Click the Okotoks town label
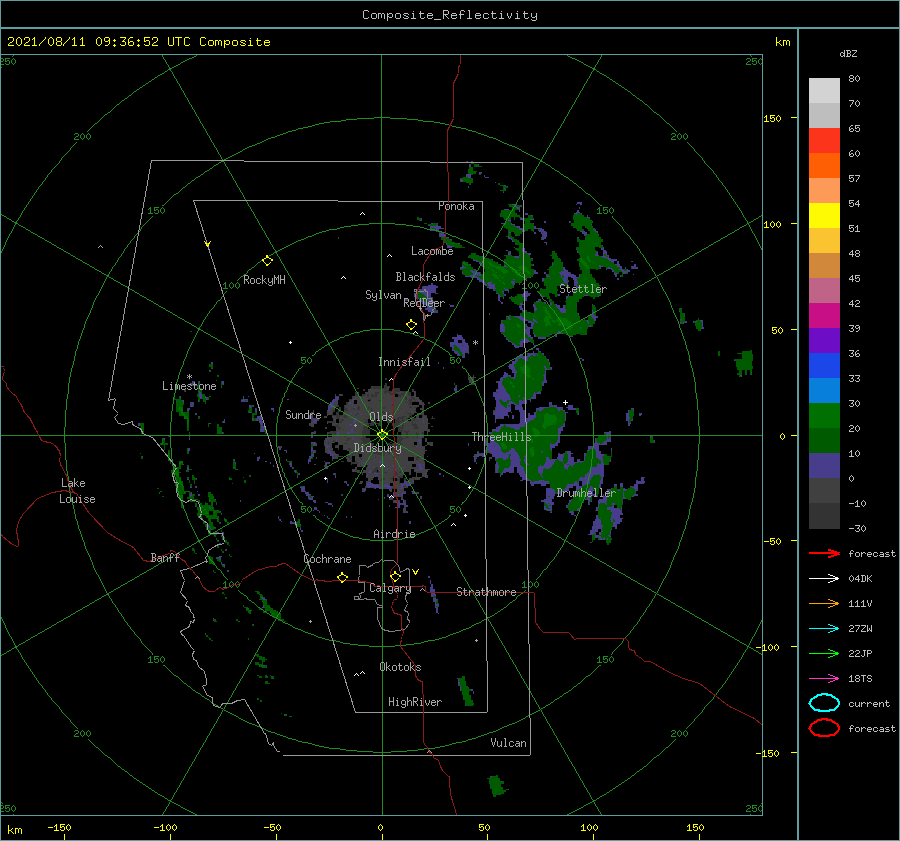 tap(400, 667)
